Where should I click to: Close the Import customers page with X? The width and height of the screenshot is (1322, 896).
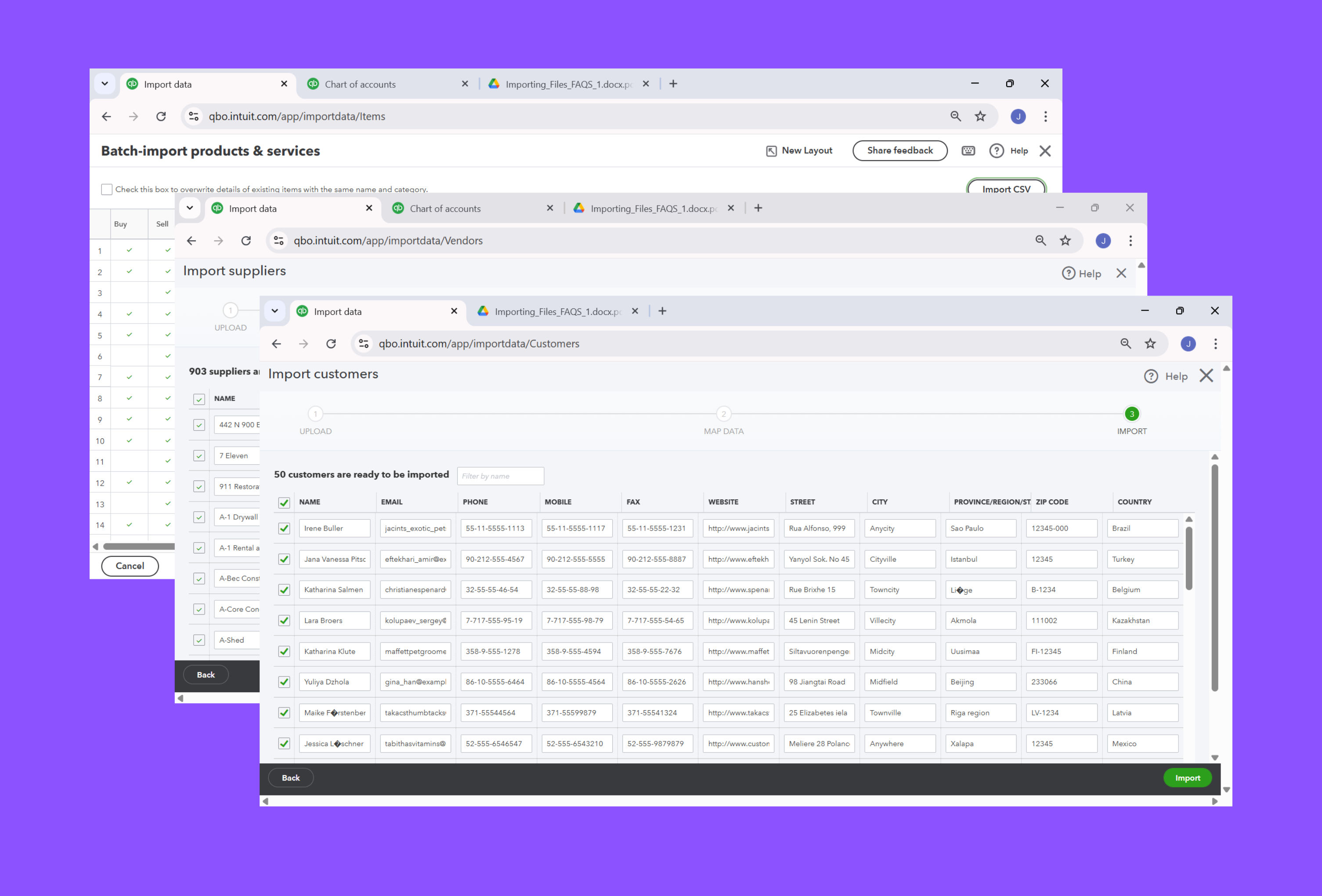coord(1206,376)
